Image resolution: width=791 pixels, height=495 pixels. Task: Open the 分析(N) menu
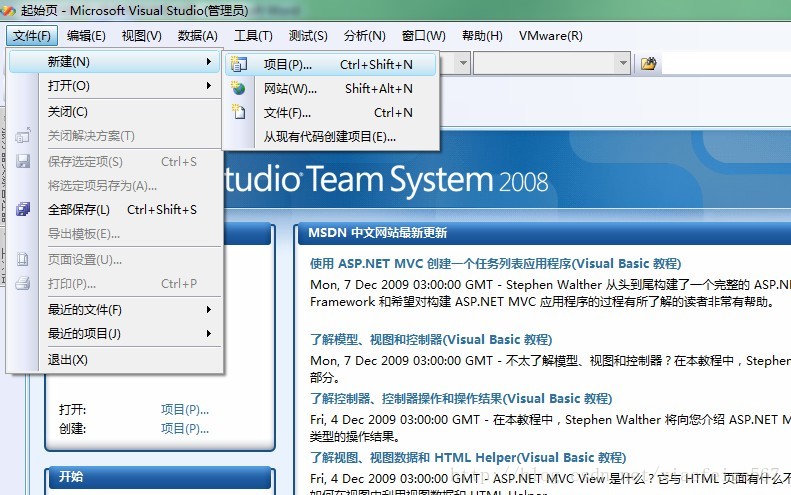[365, 36]
